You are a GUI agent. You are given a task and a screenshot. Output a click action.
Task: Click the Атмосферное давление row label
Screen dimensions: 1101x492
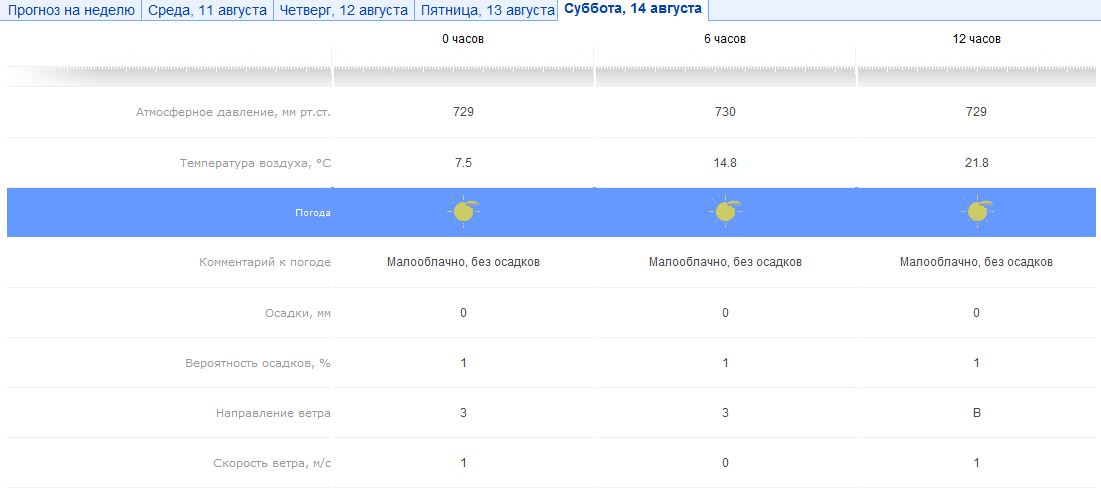pyautogui.click(x=233, y=112)
